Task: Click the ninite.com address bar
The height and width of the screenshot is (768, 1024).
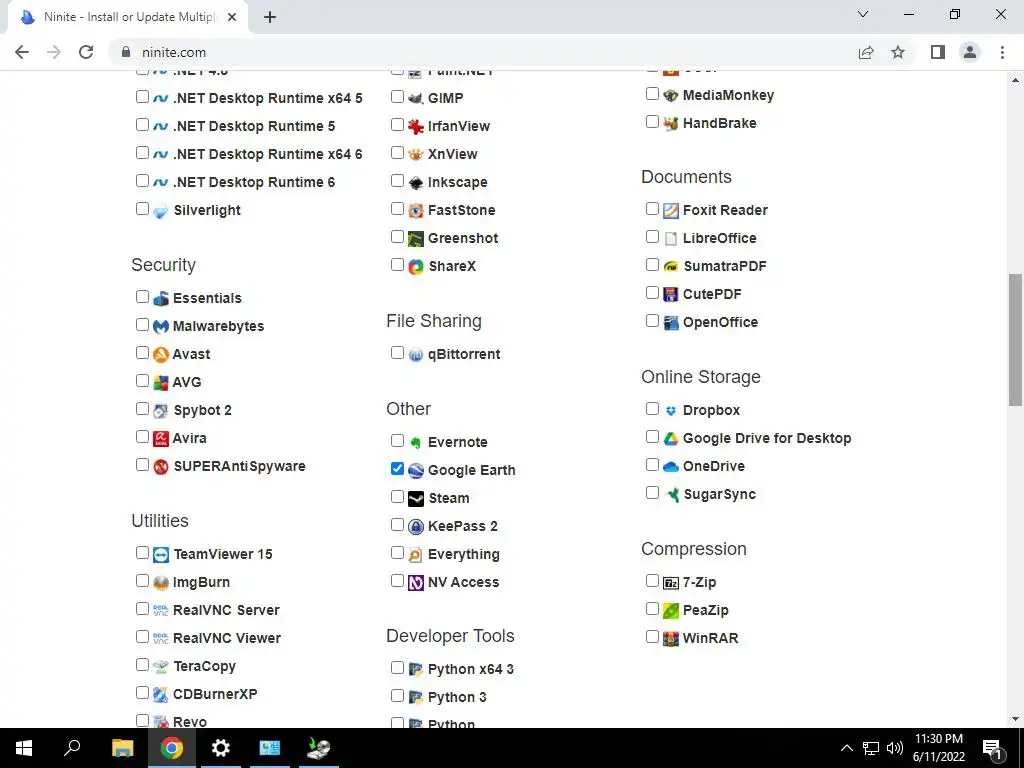Action: [x=483, y=52]
